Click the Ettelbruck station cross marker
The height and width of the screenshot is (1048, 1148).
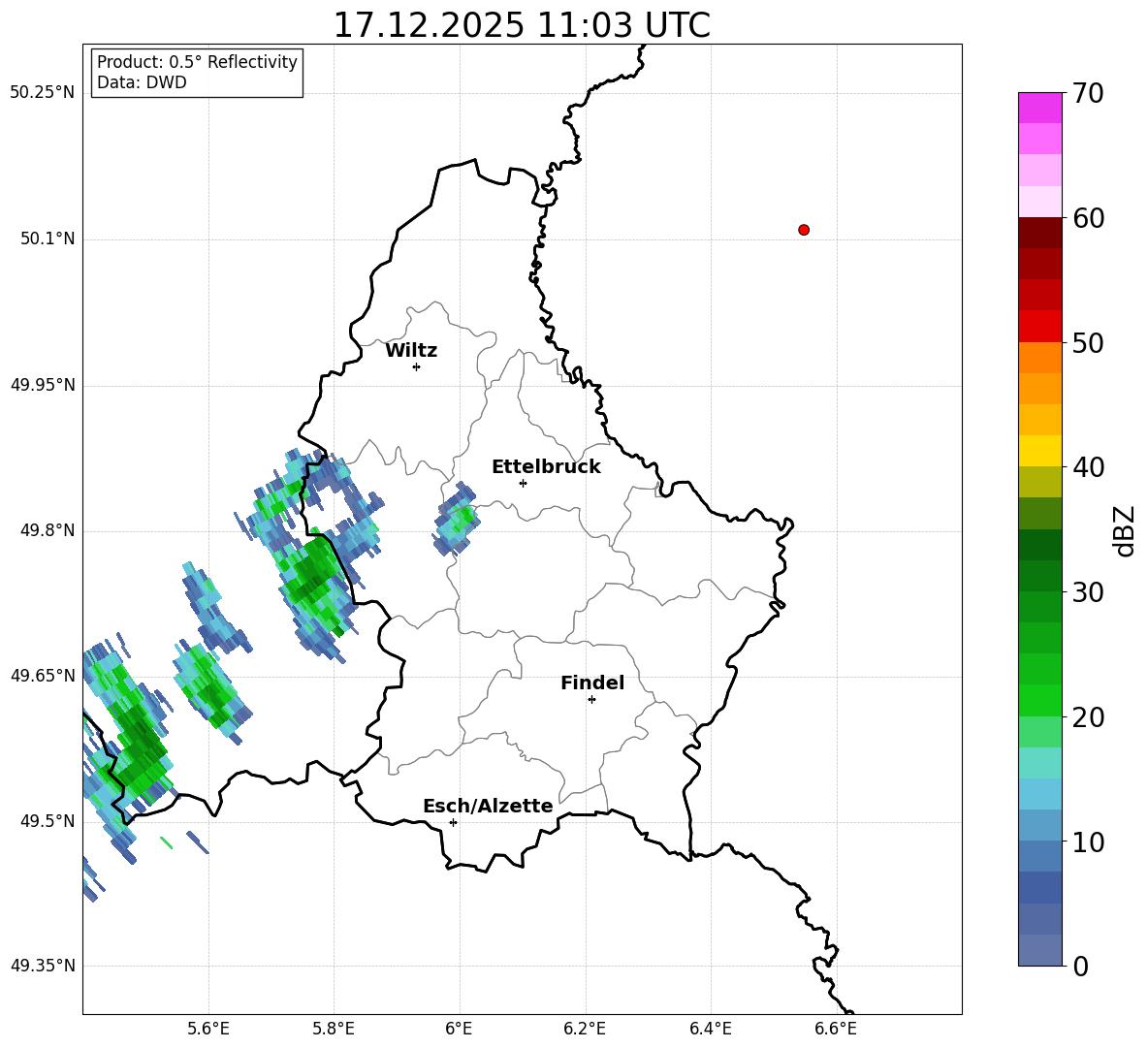pos(523,483)
